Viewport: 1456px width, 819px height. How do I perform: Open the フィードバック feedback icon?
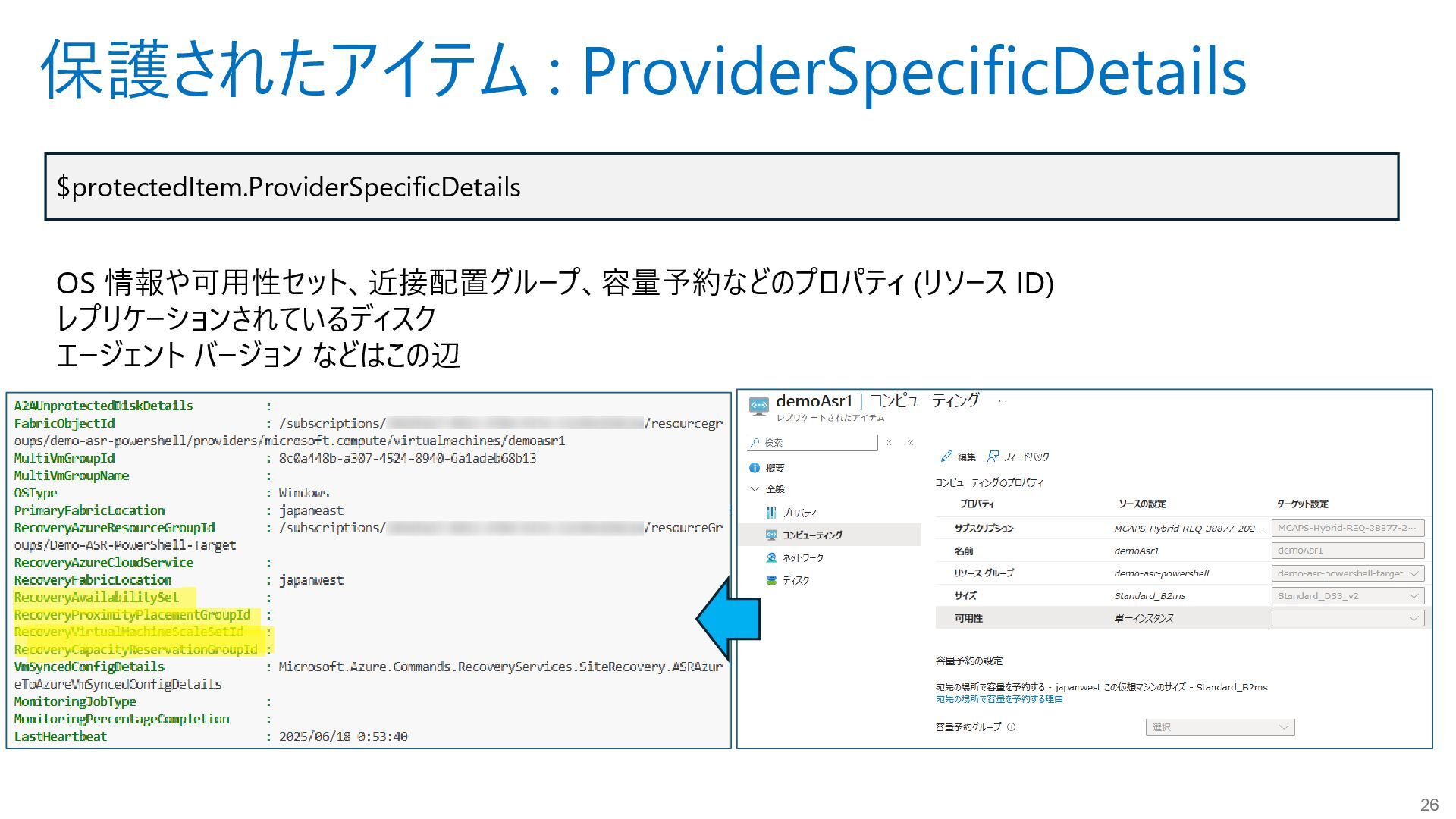coord(993,457)
